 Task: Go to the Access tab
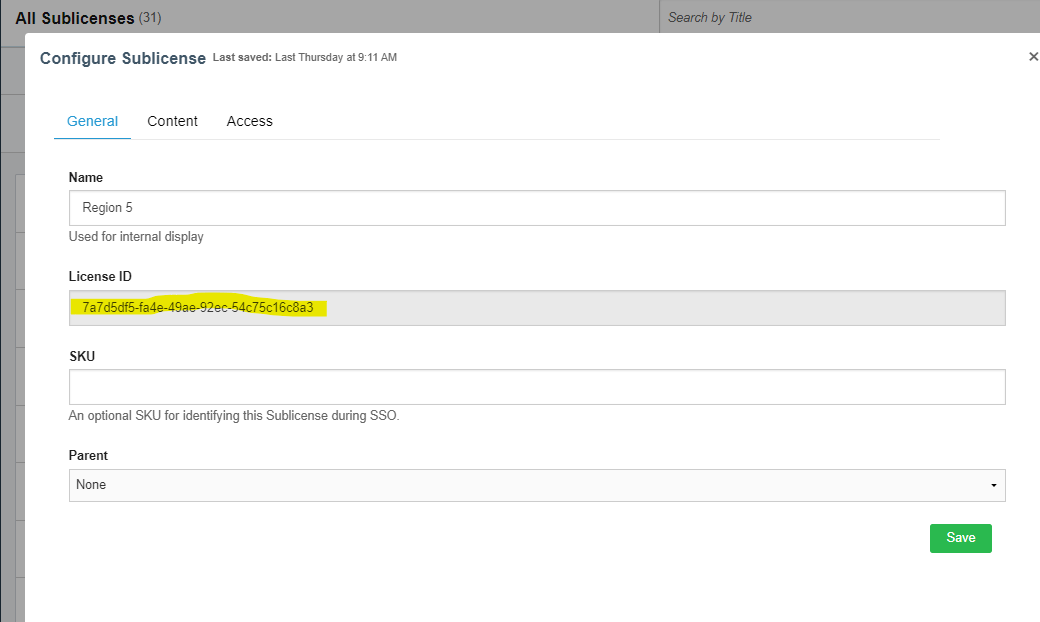pos(249,121)
